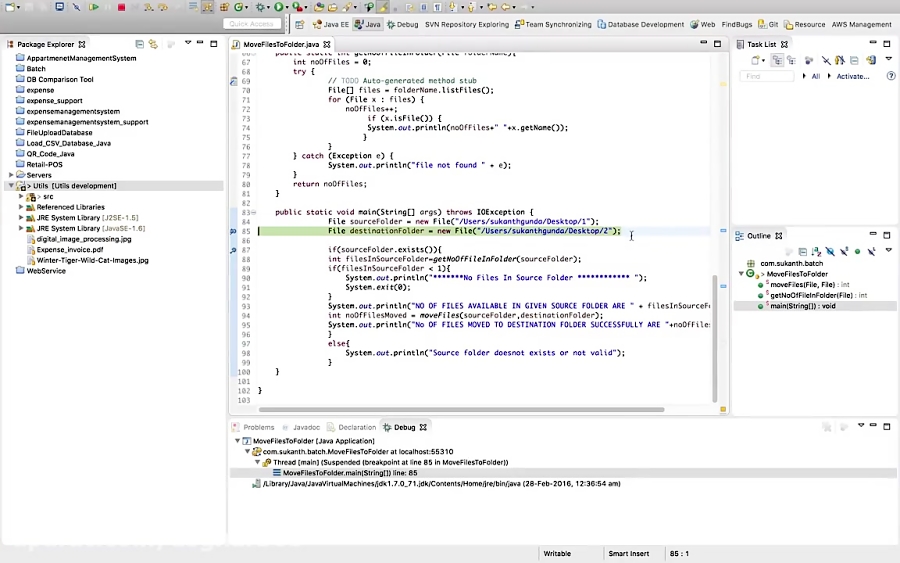The image size is (900, 563).
Task: Click breakpoint marker at line 85
Action: (x=233, y=231)
